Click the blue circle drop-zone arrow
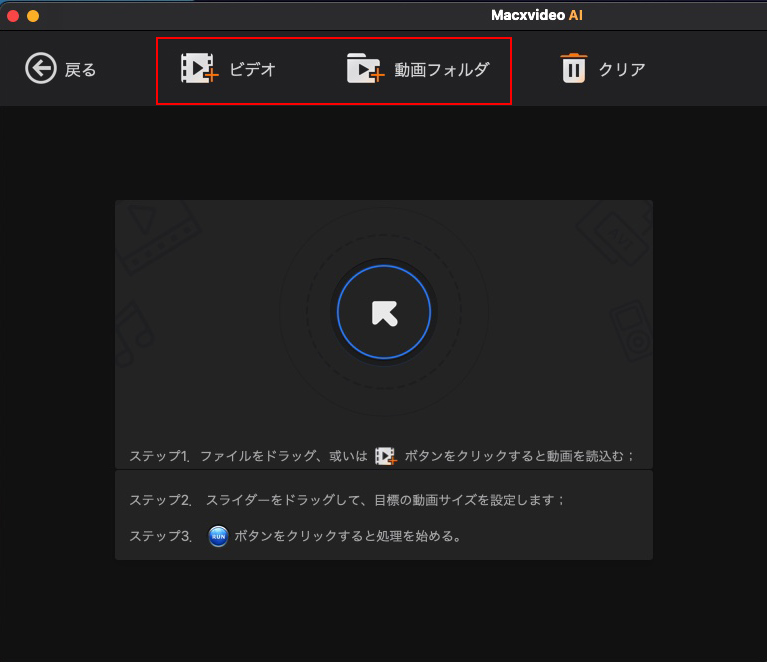Viewport: 767px width, 662px height. point(384,312)
